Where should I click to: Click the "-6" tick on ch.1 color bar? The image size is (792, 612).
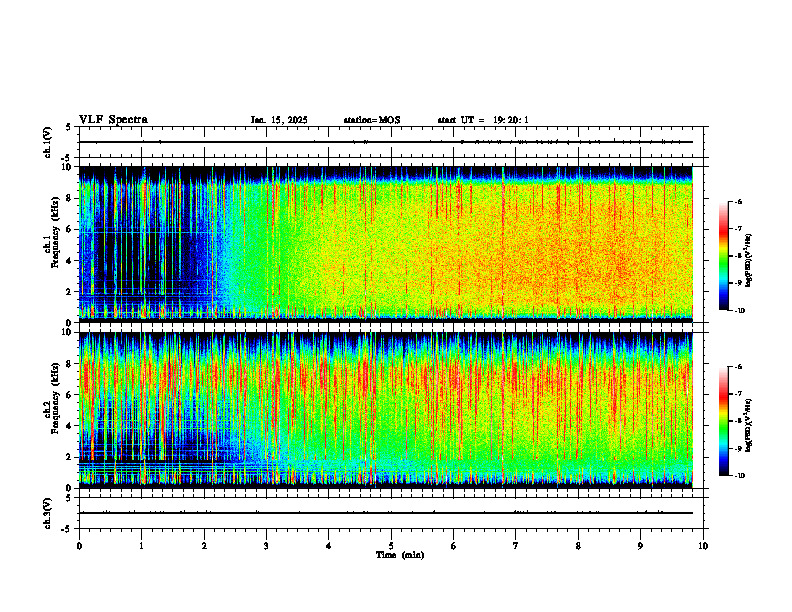point(738,201)
